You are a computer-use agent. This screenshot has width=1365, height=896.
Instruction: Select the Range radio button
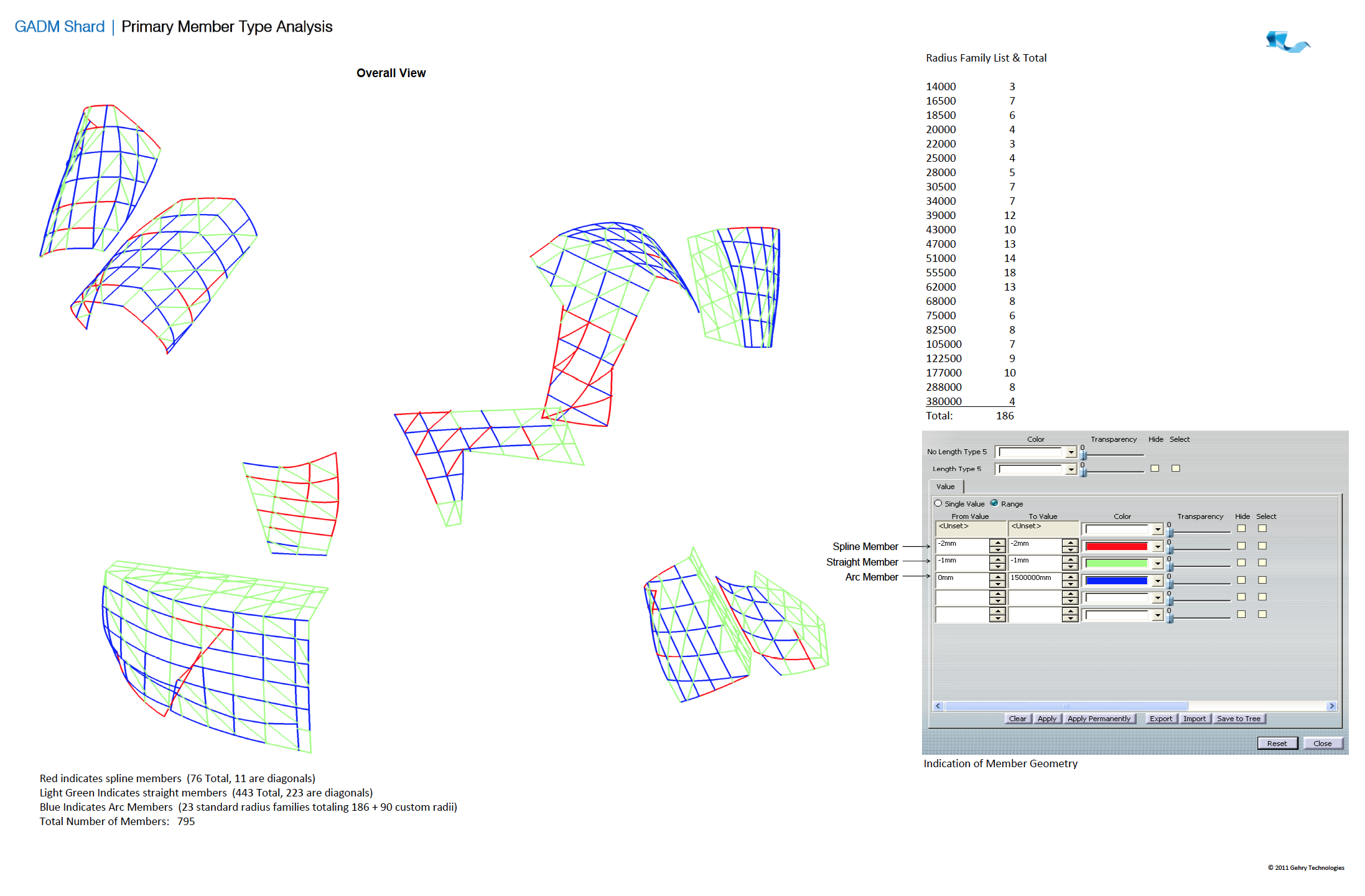994,503
